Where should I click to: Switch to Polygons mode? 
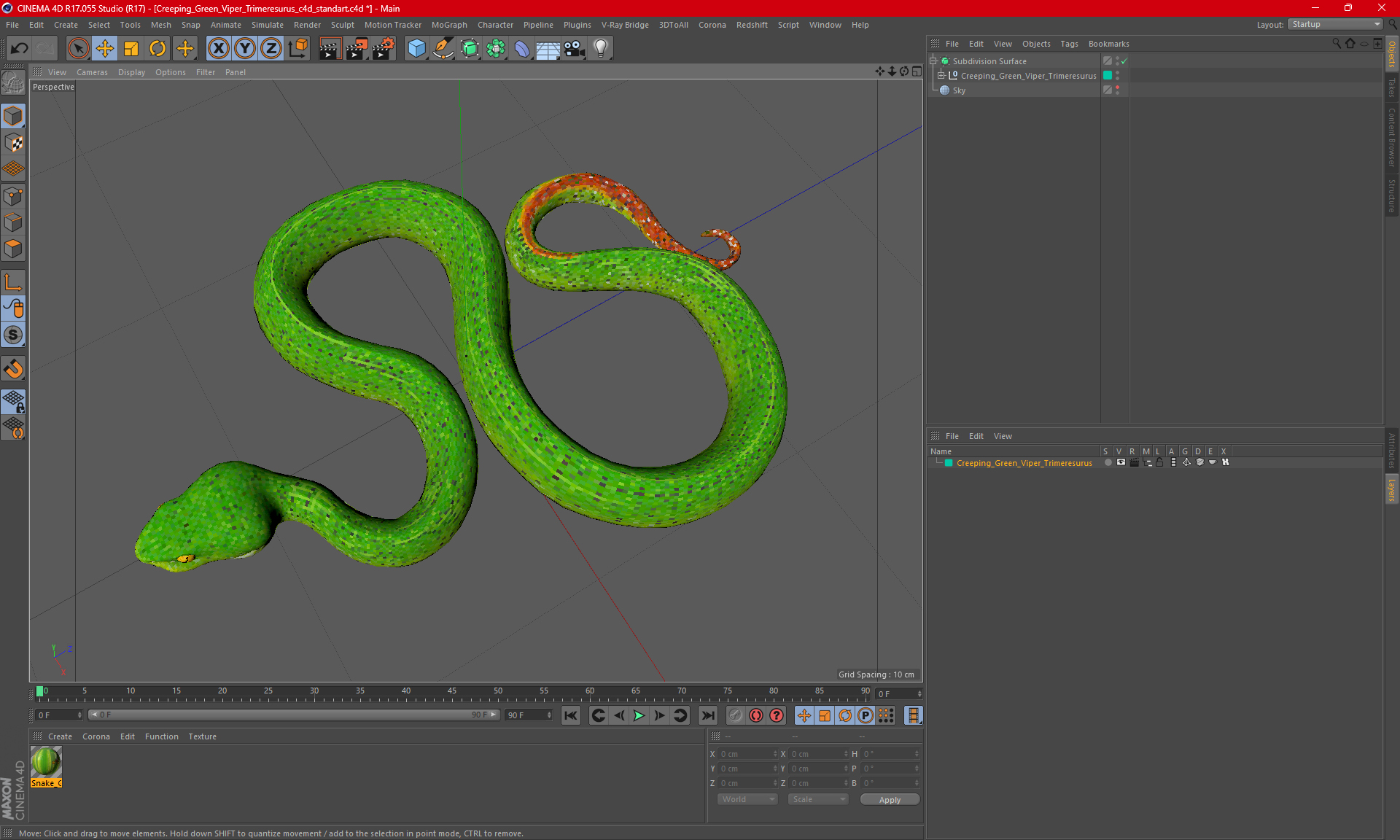(x=13, y=249)
